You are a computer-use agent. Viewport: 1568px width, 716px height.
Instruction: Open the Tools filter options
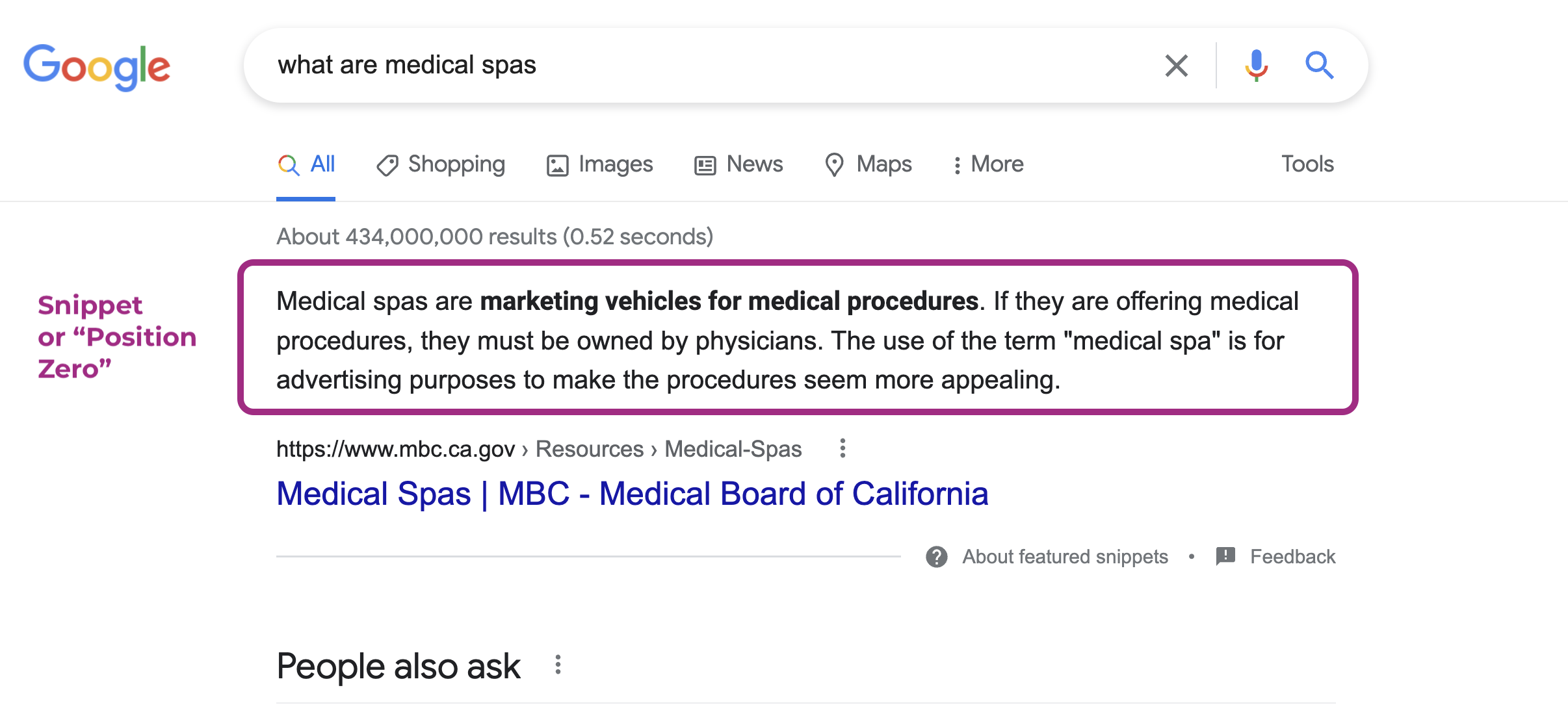(1307, 164)
